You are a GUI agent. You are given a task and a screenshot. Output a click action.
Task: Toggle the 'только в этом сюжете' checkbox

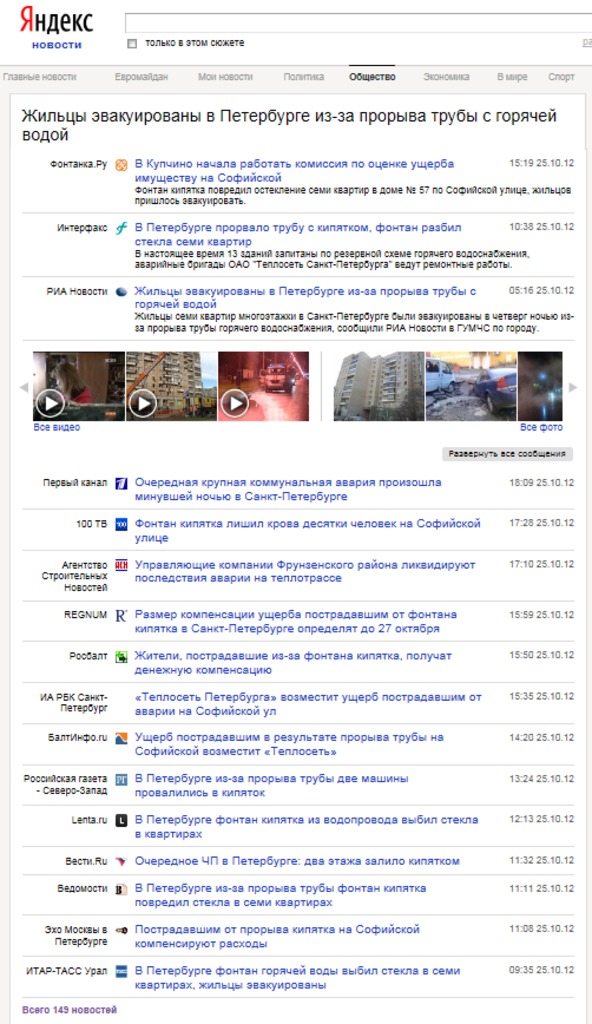(x=132, y=43)
